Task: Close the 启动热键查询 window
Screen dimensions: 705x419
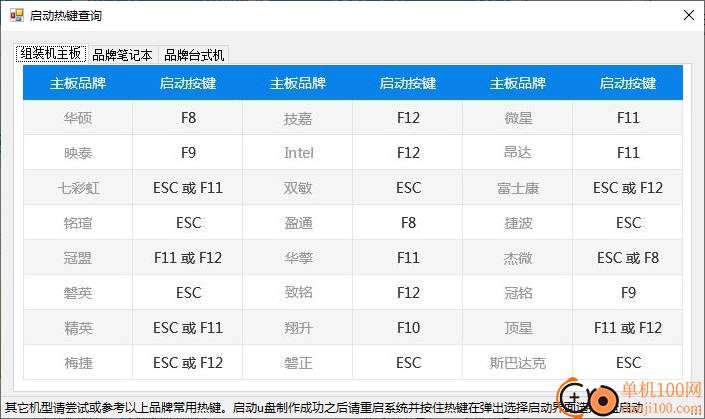Action: 688,15
